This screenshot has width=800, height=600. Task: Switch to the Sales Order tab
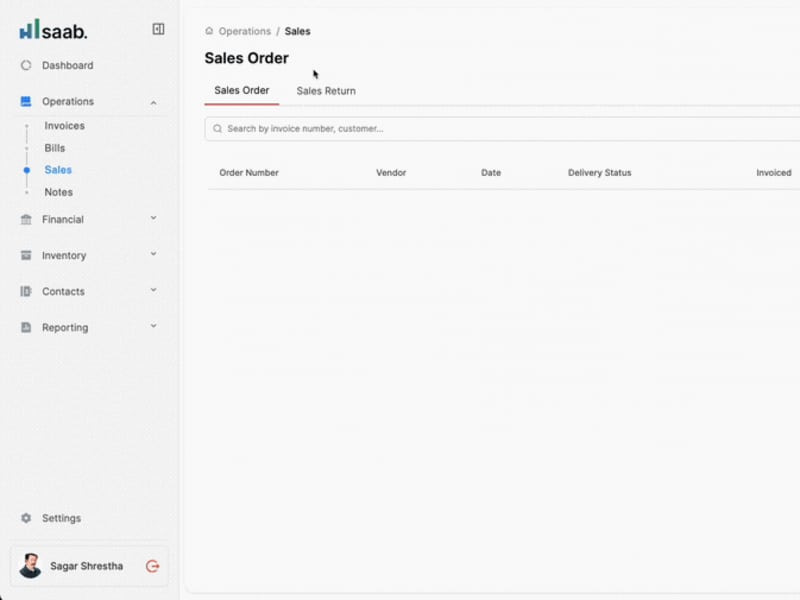pyautogui.click(x=241, y=91)
